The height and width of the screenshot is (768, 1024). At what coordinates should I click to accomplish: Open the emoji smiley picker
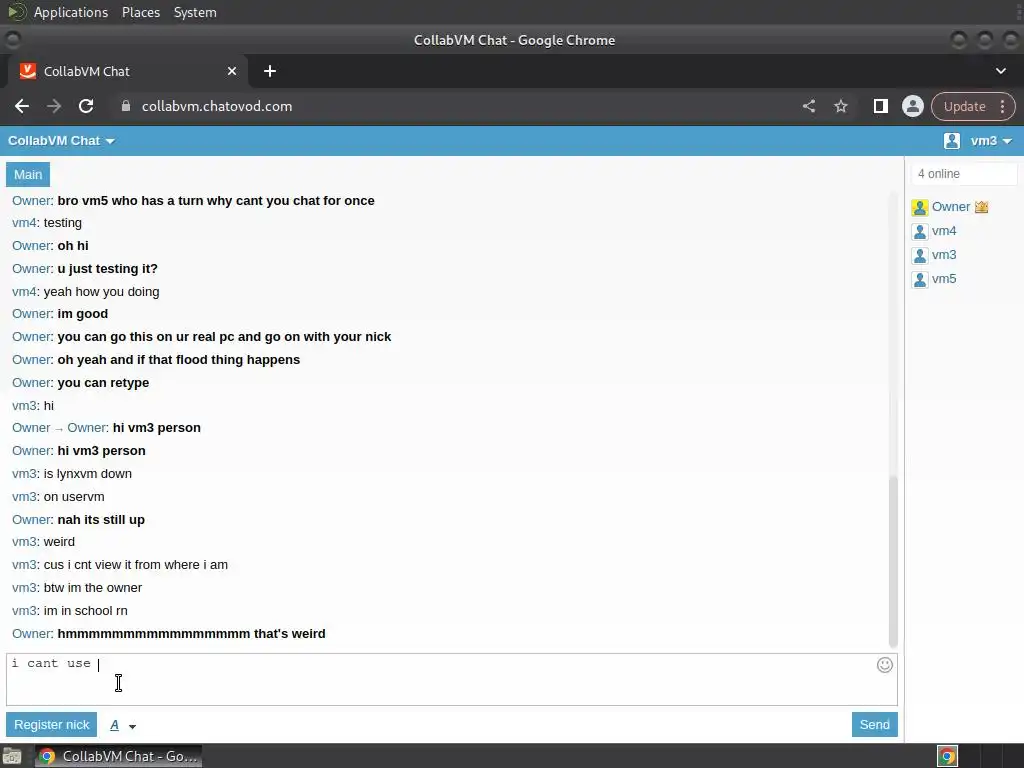884,665
